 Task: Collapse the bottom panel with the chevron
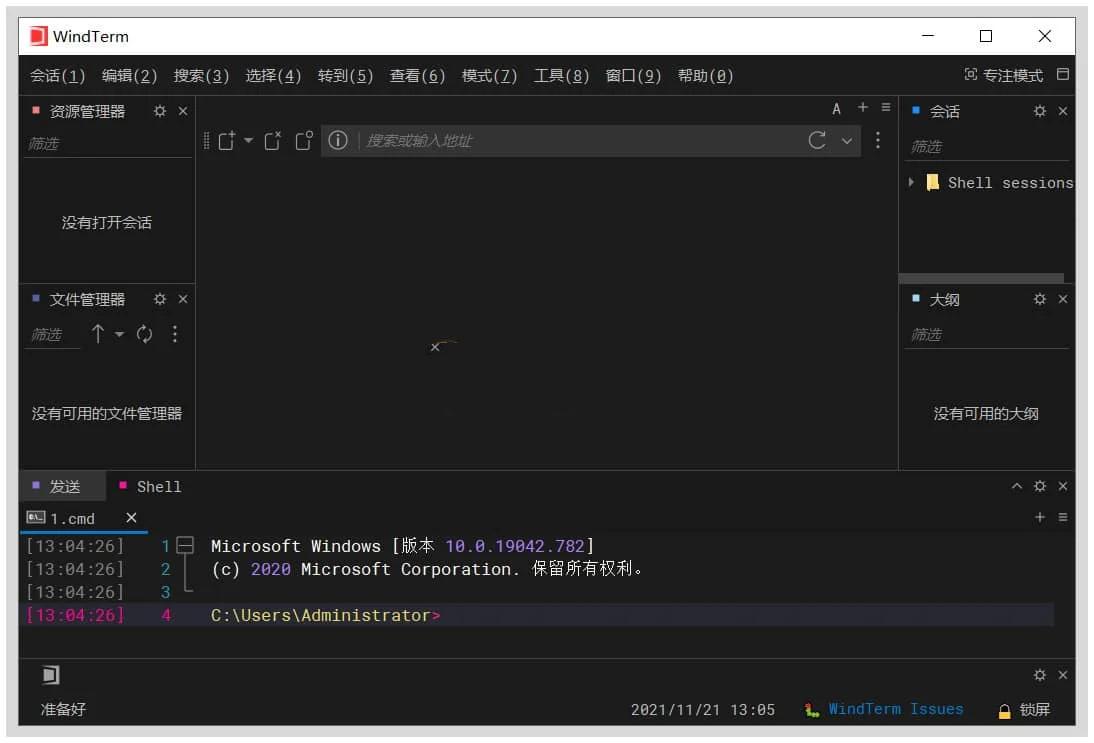coord(1017,486)
